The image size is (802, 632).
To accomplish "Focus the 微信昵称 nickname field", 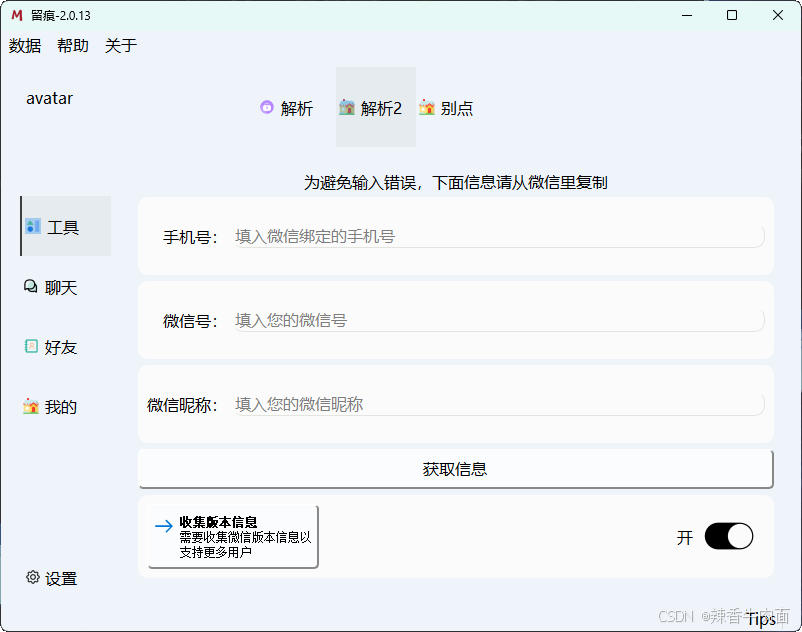I will click(x=499, y=404).
